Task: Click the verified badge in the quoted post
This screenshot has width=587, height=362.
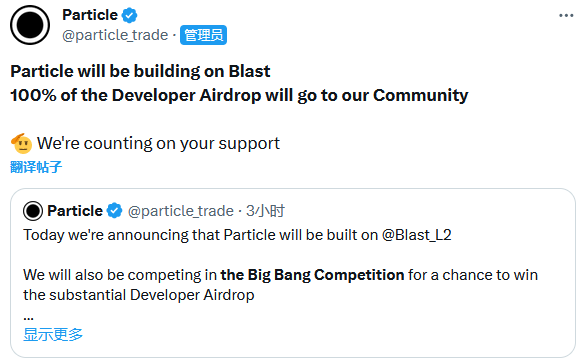Action: (115, 211)
